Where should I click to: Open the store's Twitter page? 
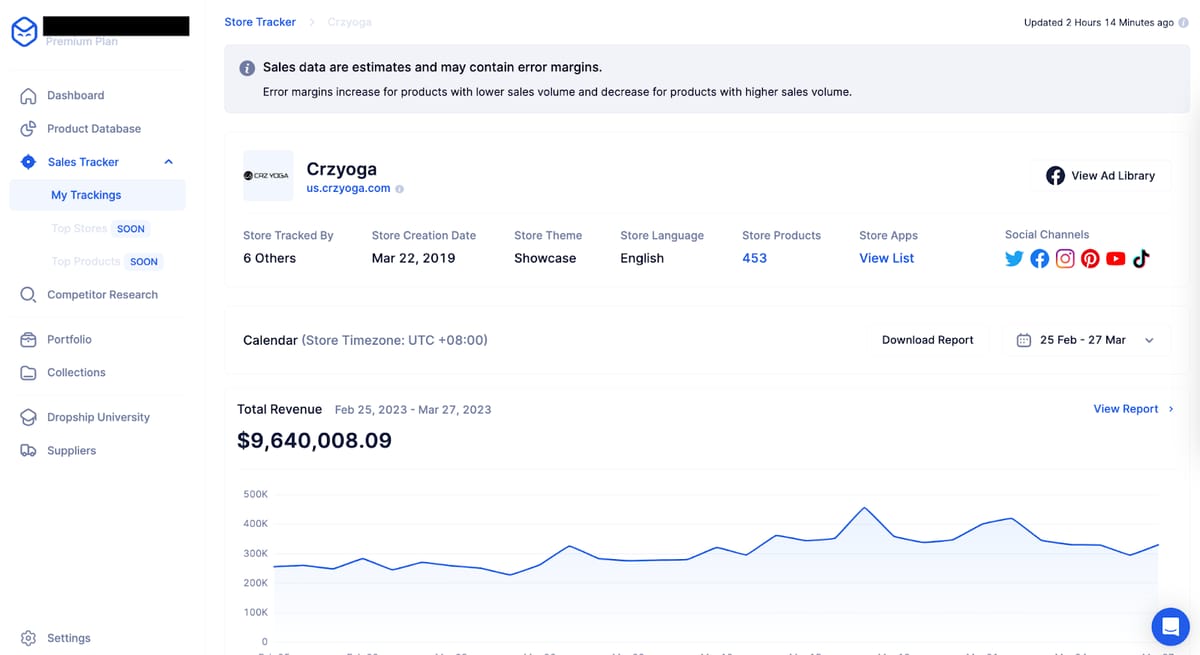1014,259
